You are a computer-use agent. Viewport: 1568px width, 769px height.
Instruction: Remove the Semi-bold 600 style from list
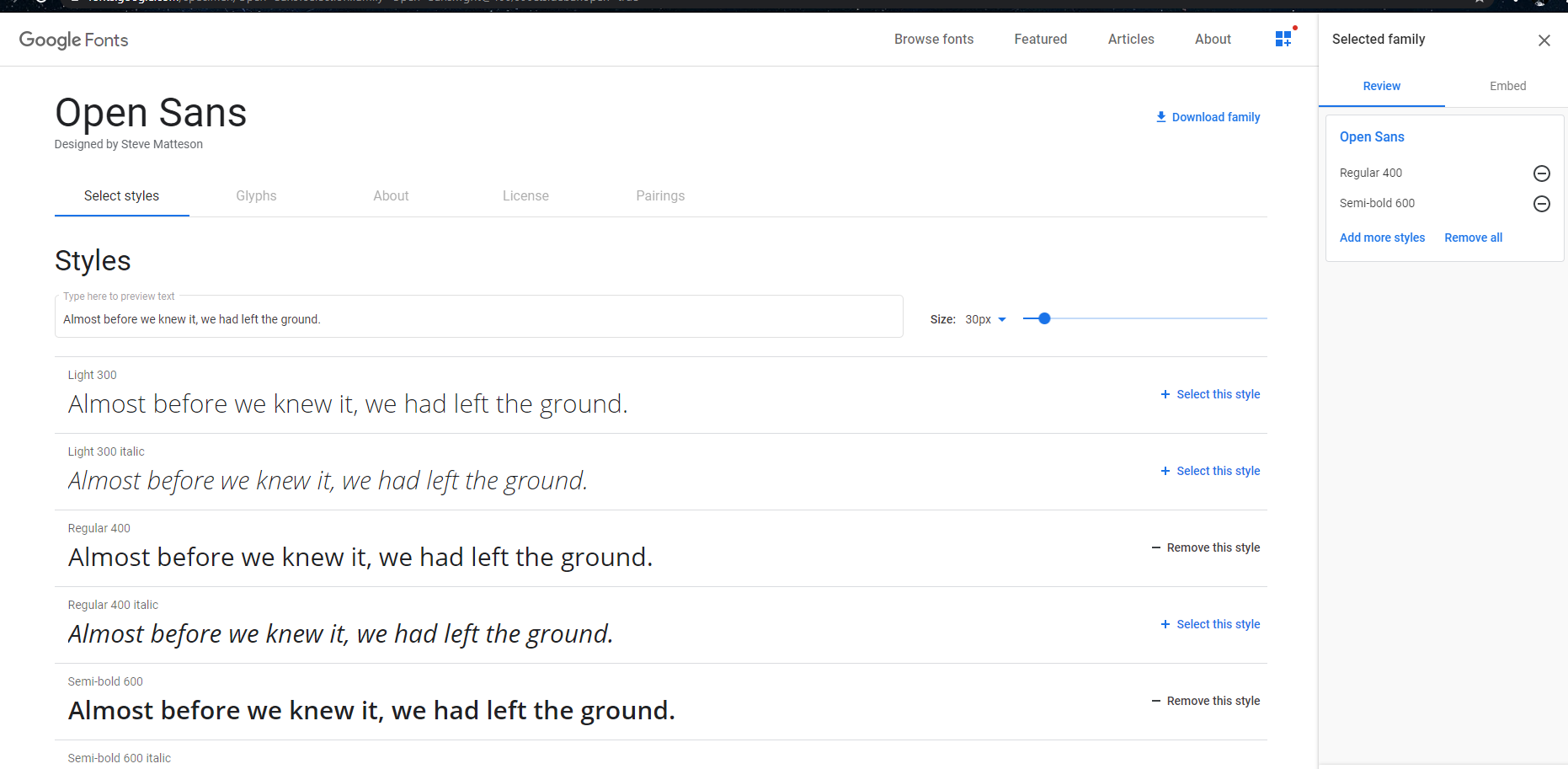click(x=1206, y=701)
